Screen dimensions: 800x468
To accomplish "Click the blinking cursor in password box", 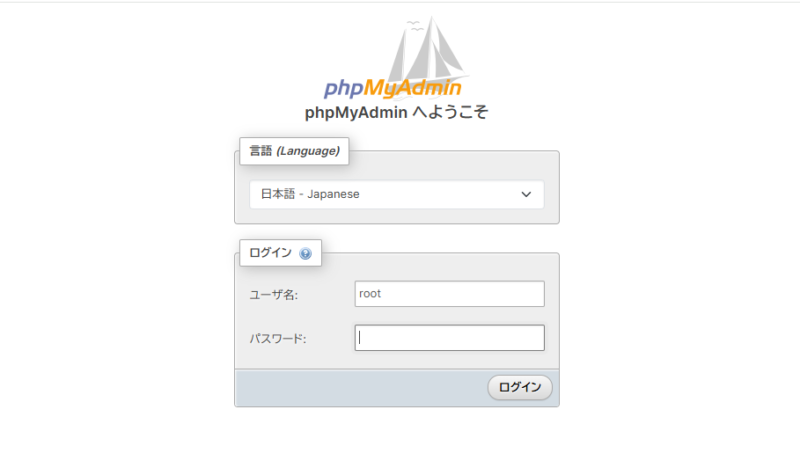I will 359,338.
